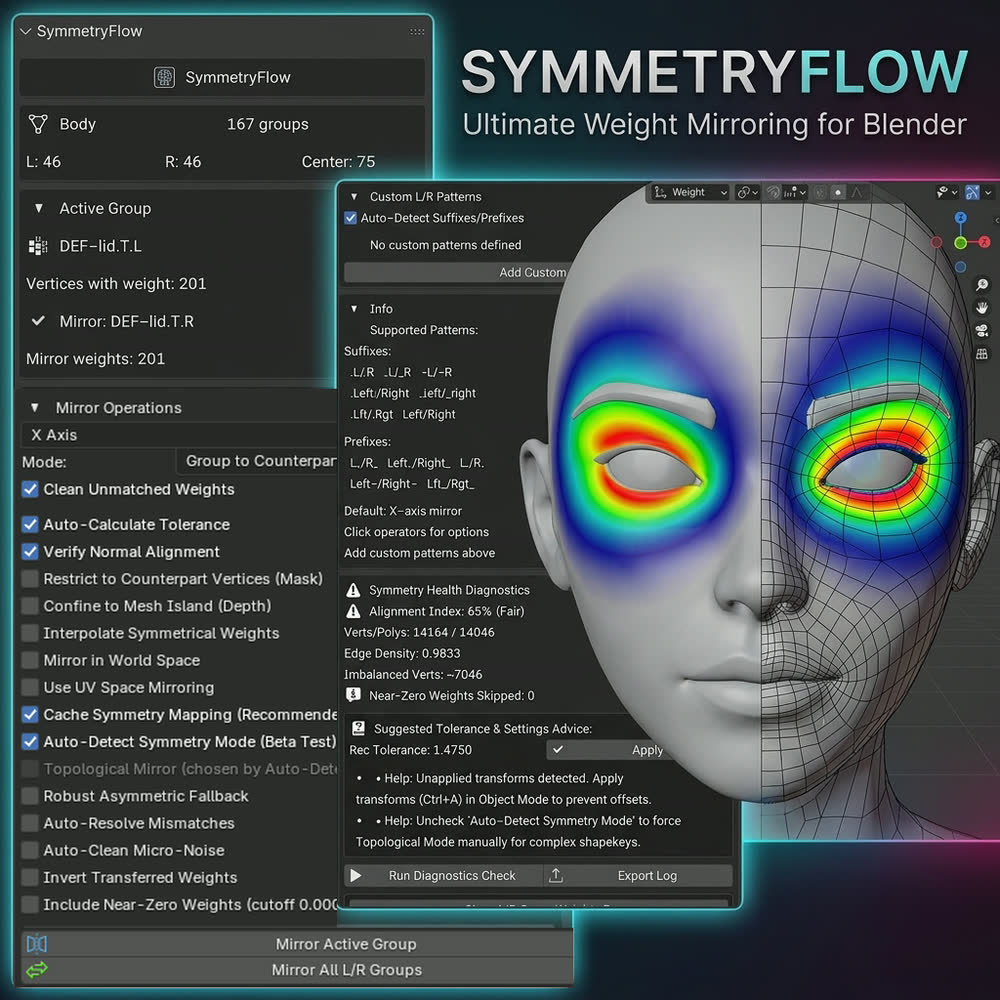This screenshot has width=1000, height=1000.
Task: Toggle Auto-Calculate Tolerance checkbox
Action: (x=30, y=524)
